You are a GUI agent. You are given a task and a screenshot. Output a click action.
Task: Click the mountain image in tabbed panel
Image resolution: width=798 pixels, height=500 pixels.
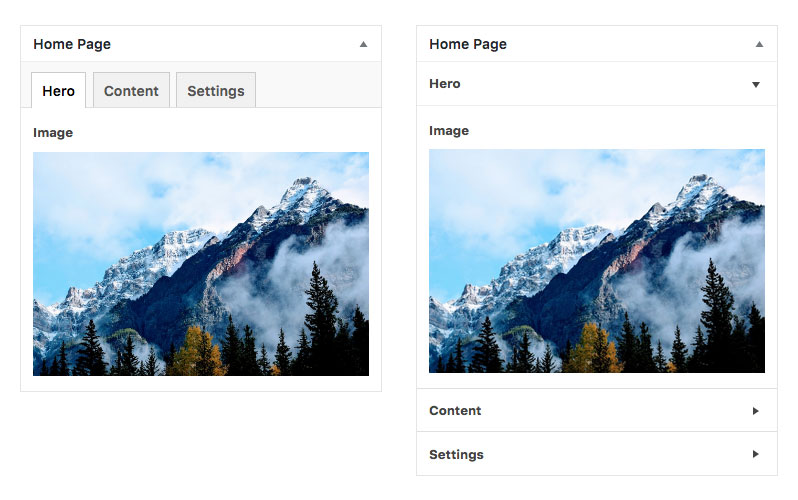(x=201, y=264)
